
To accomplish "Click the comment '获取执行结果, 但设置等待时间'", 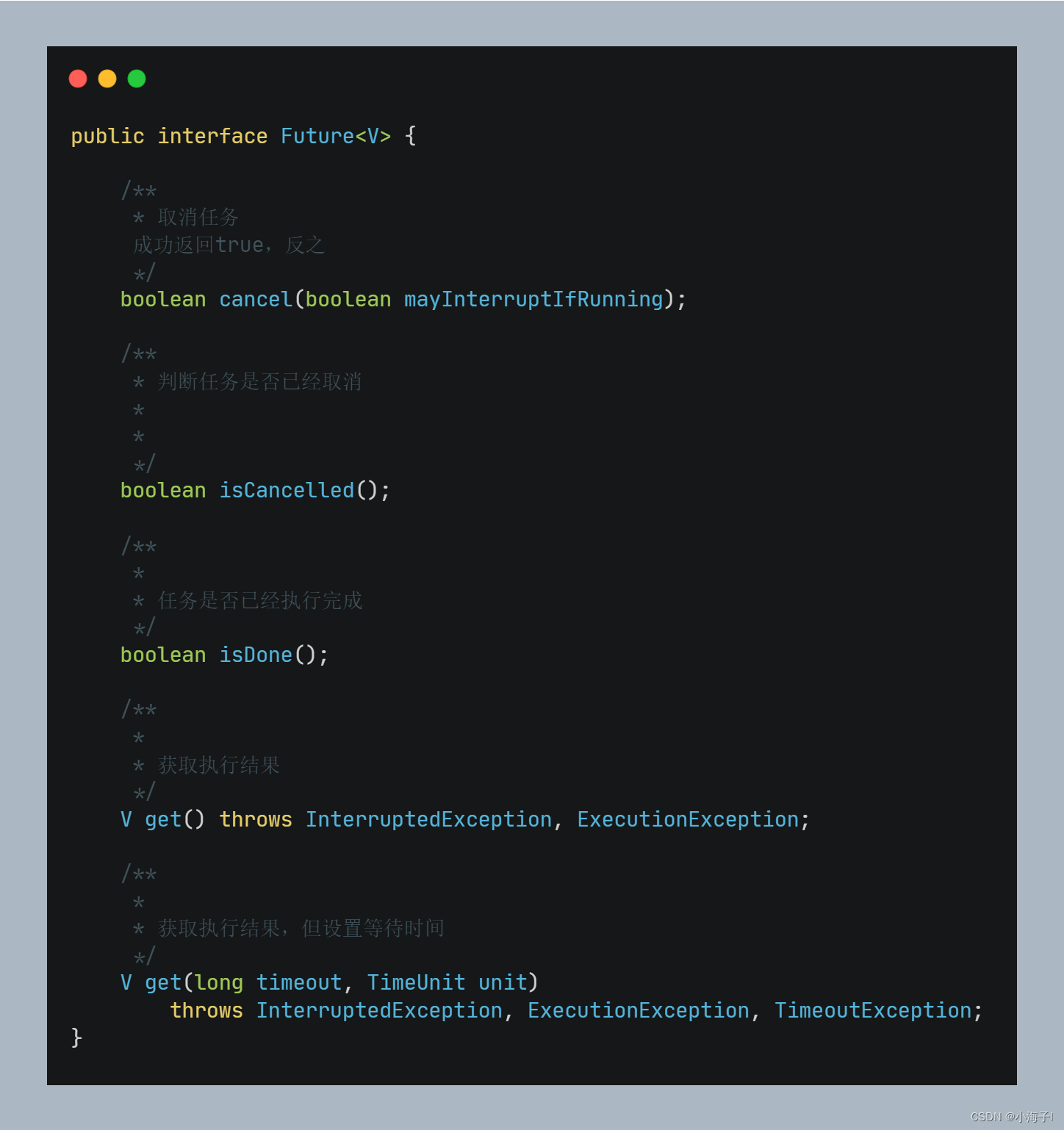I will (x=301, y=929).
